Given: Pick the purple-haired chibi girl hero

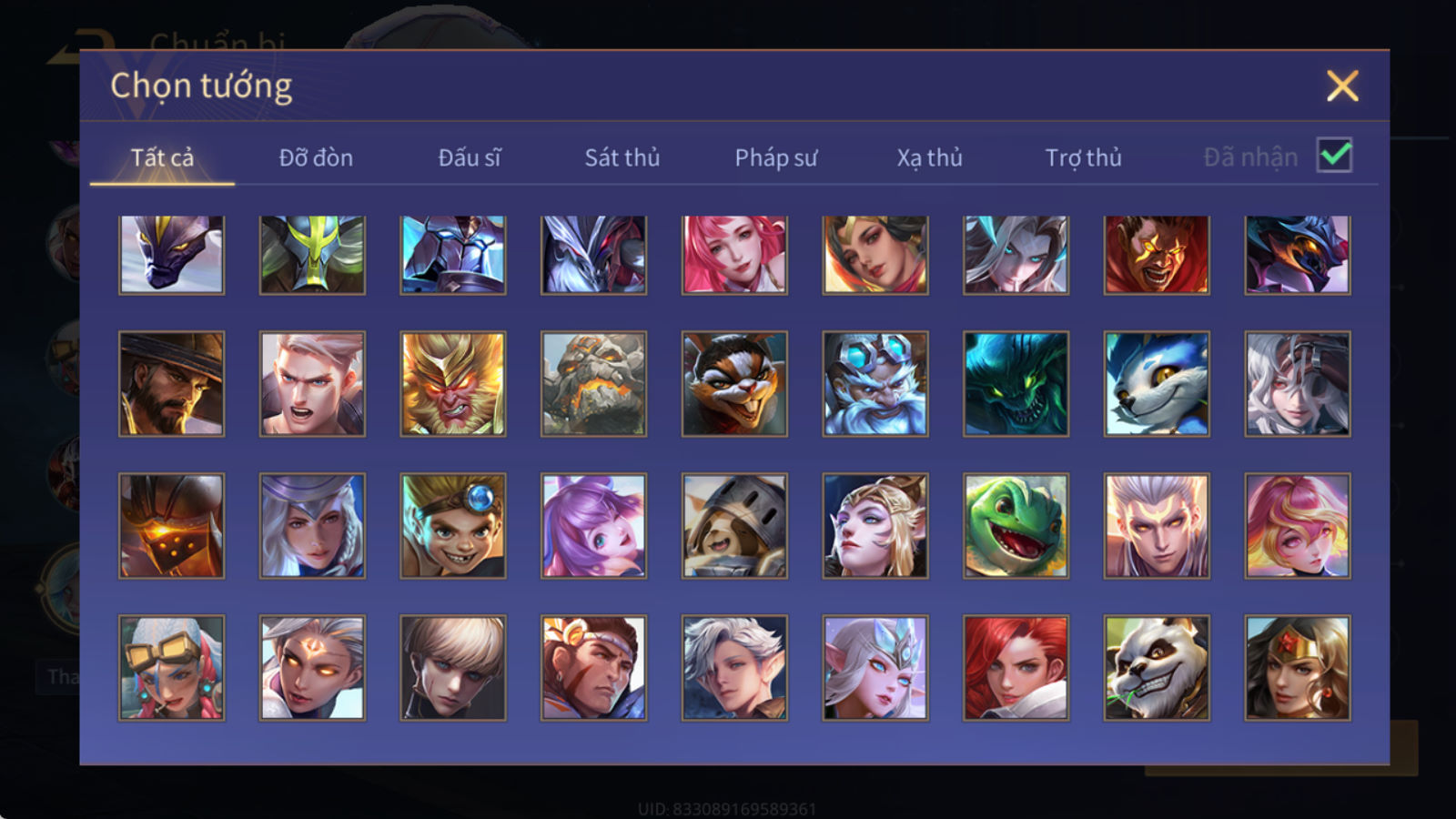Looking at the screenshot, I should point(593,526).
